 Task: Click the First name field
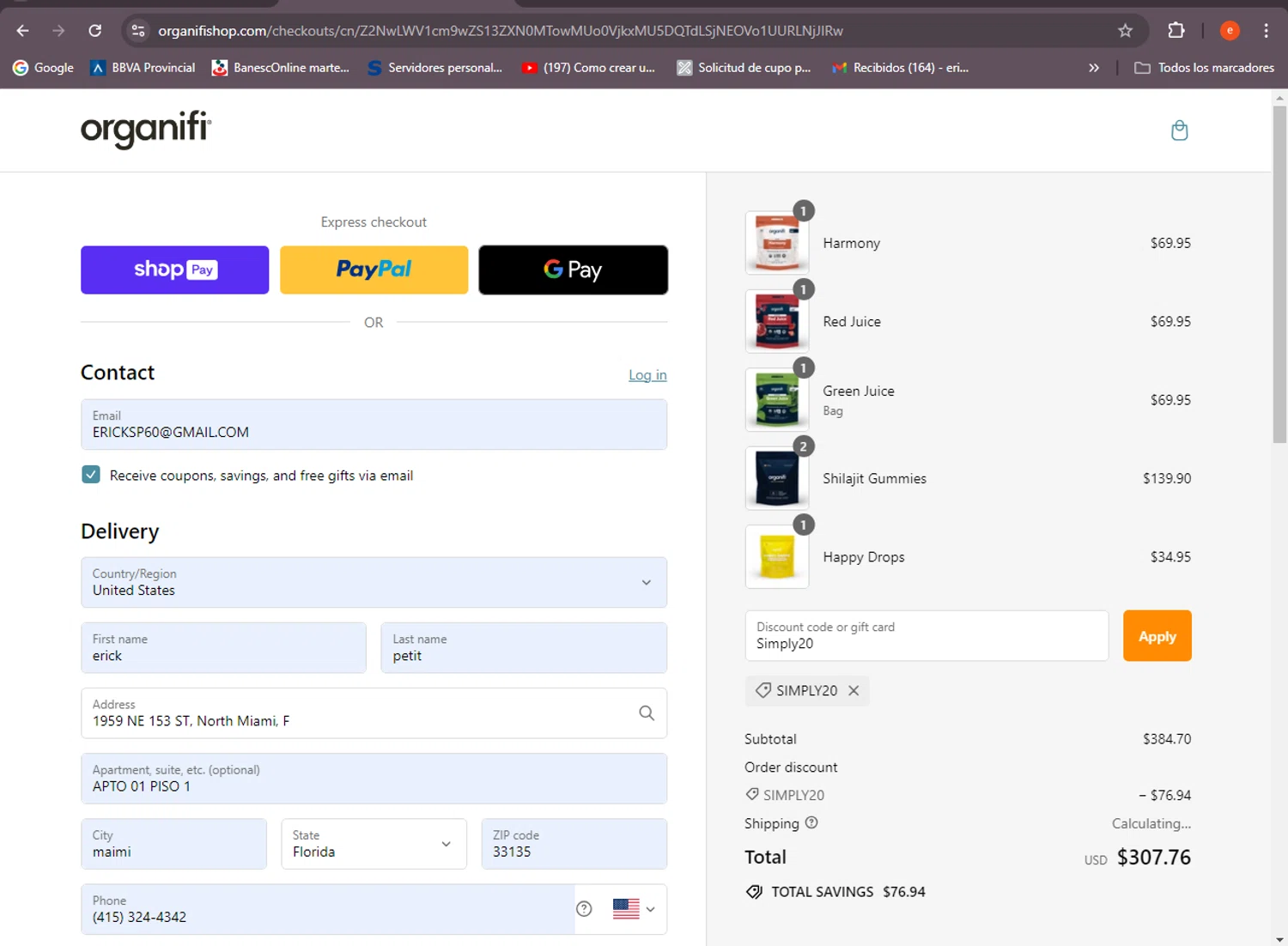click(x=223, y=648)
